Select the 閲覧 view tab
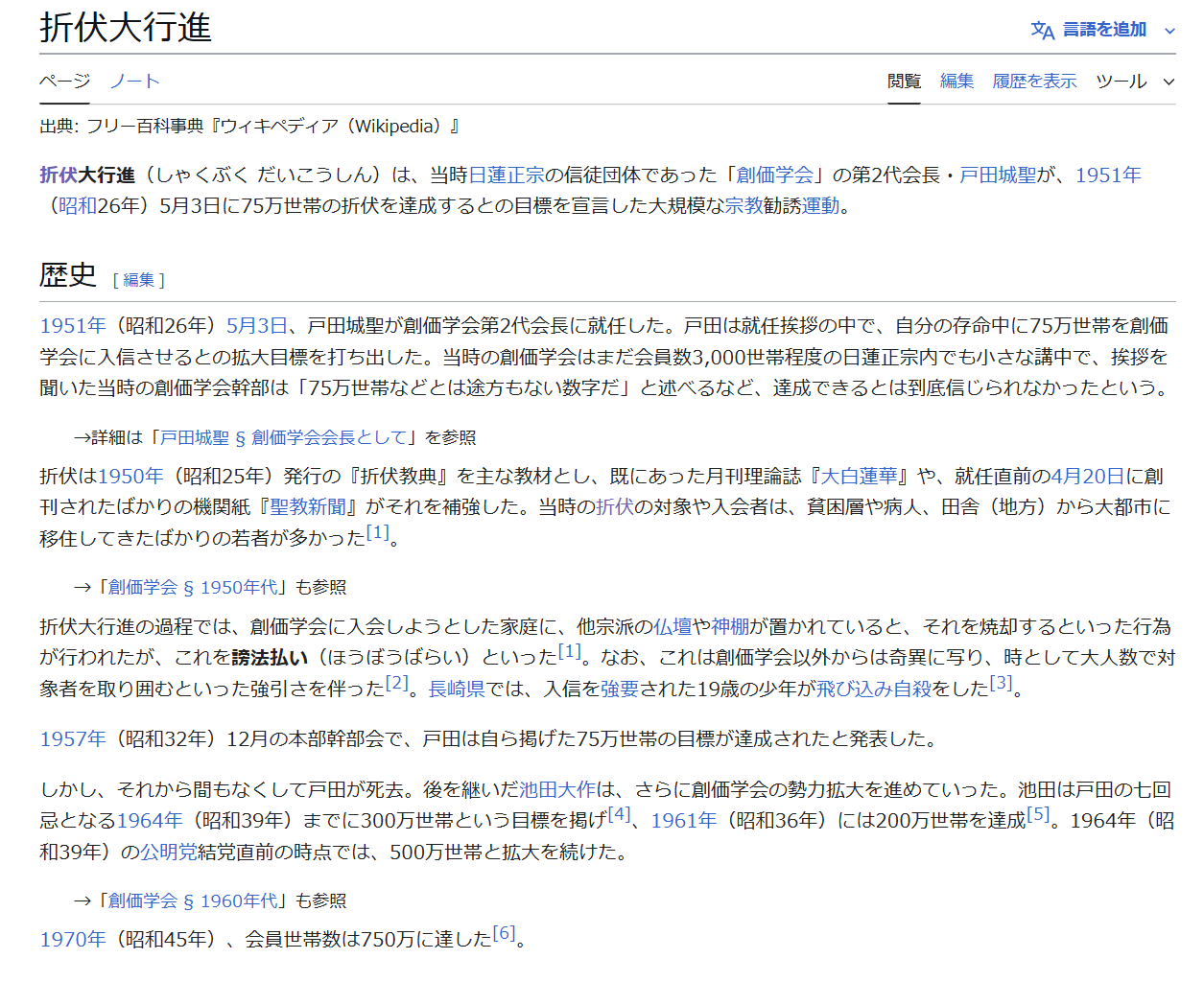The image size is (1204, 982). [904, 82]
